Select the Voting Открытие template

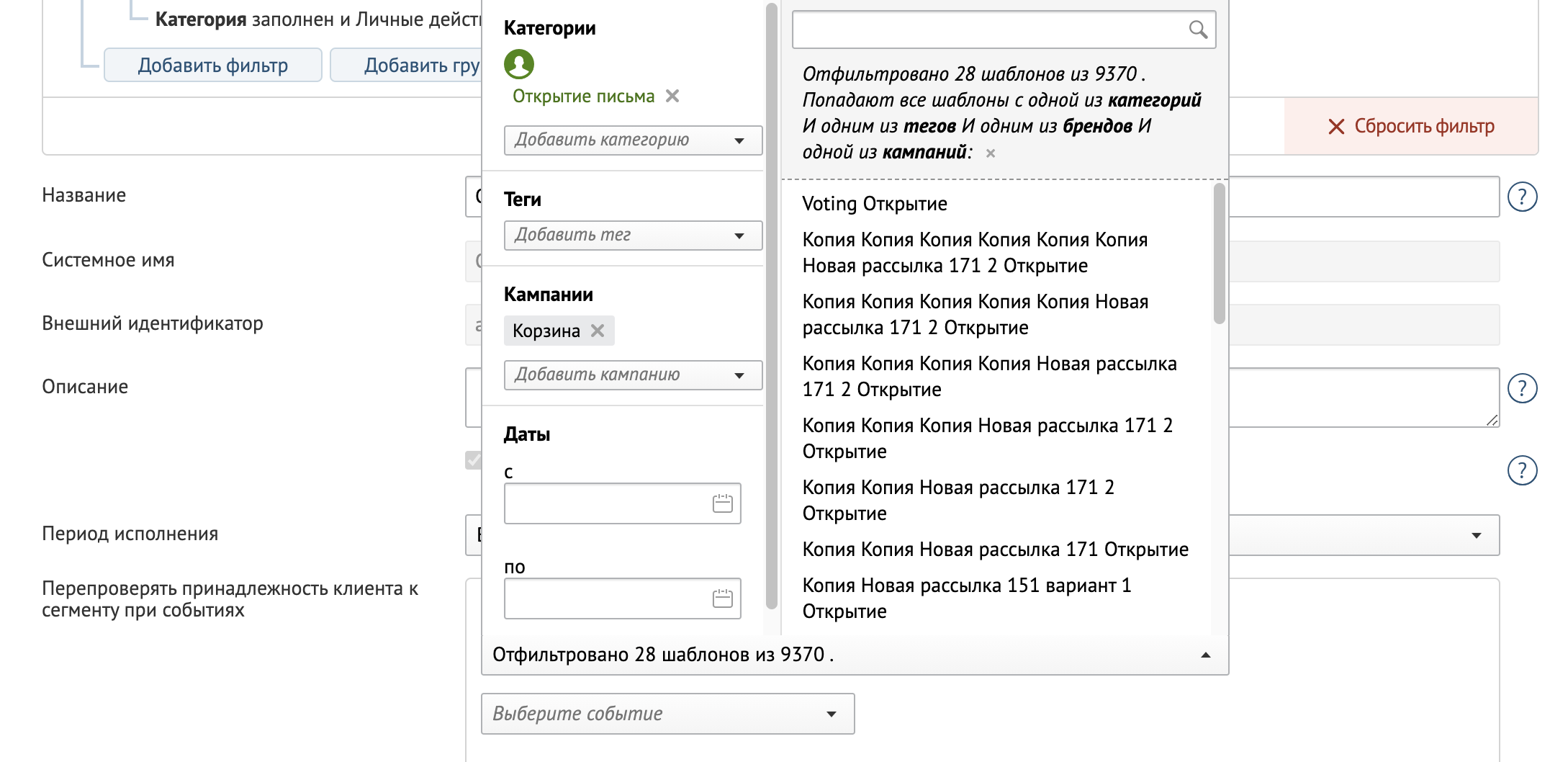875,204
